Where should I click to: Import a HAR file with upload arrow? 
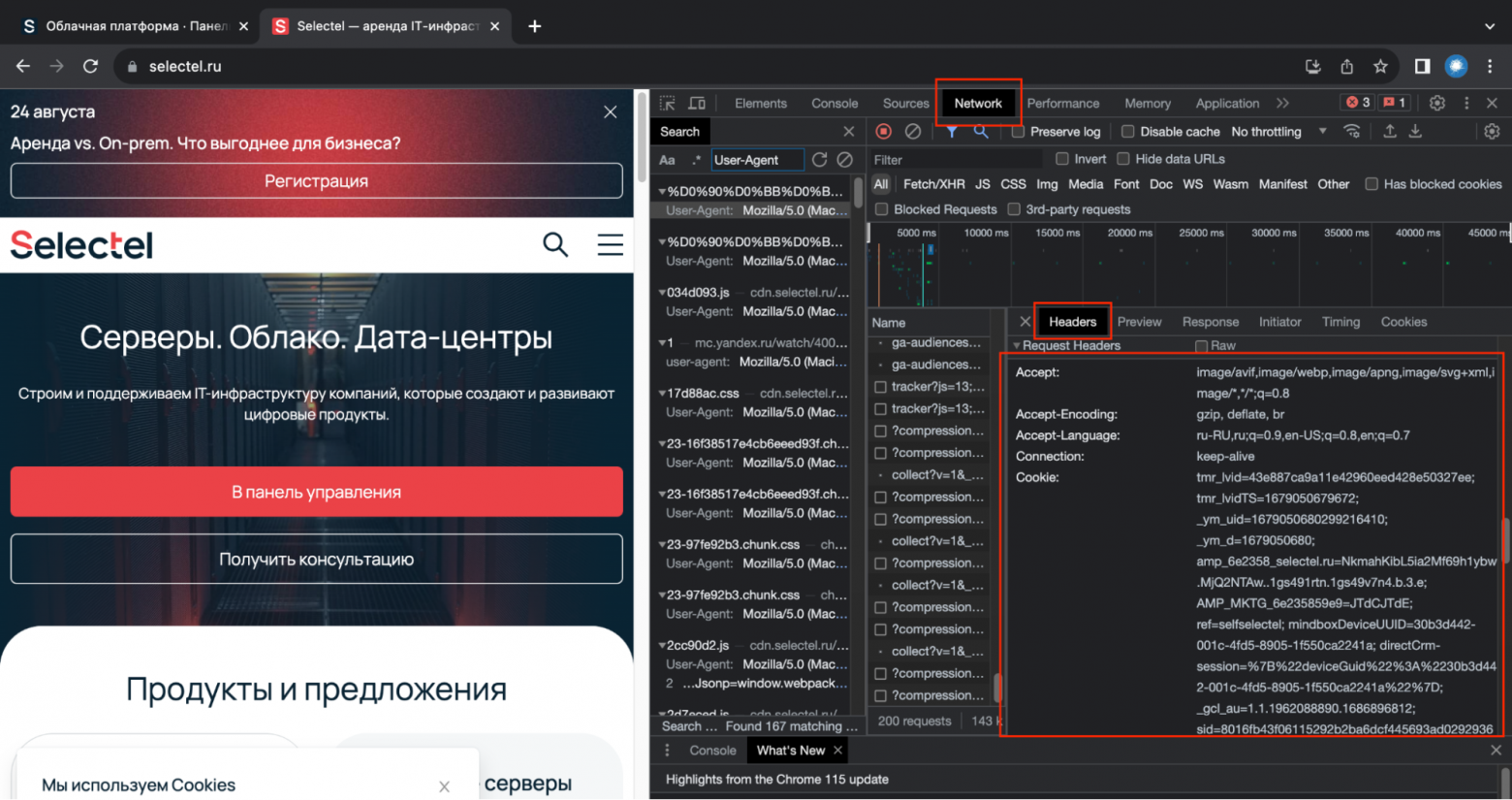coord(1390,131)
